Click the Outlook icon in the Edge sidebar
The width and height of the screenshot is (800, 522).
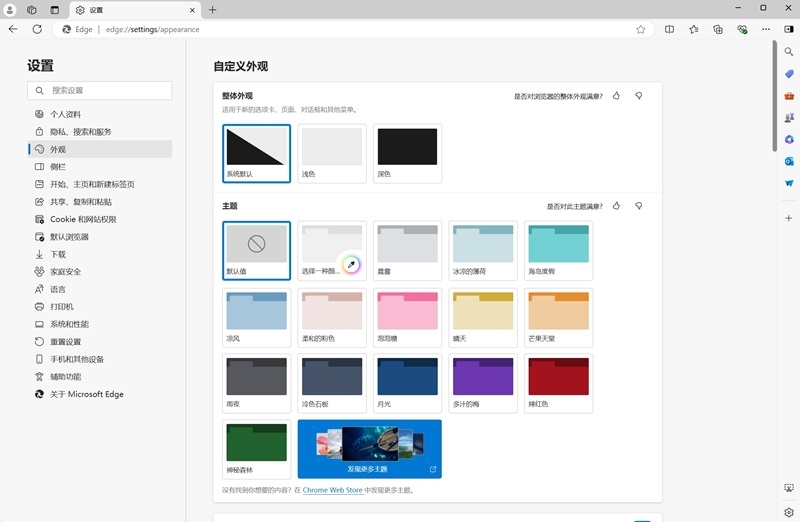pyautogui.click(x=789, y=161)
